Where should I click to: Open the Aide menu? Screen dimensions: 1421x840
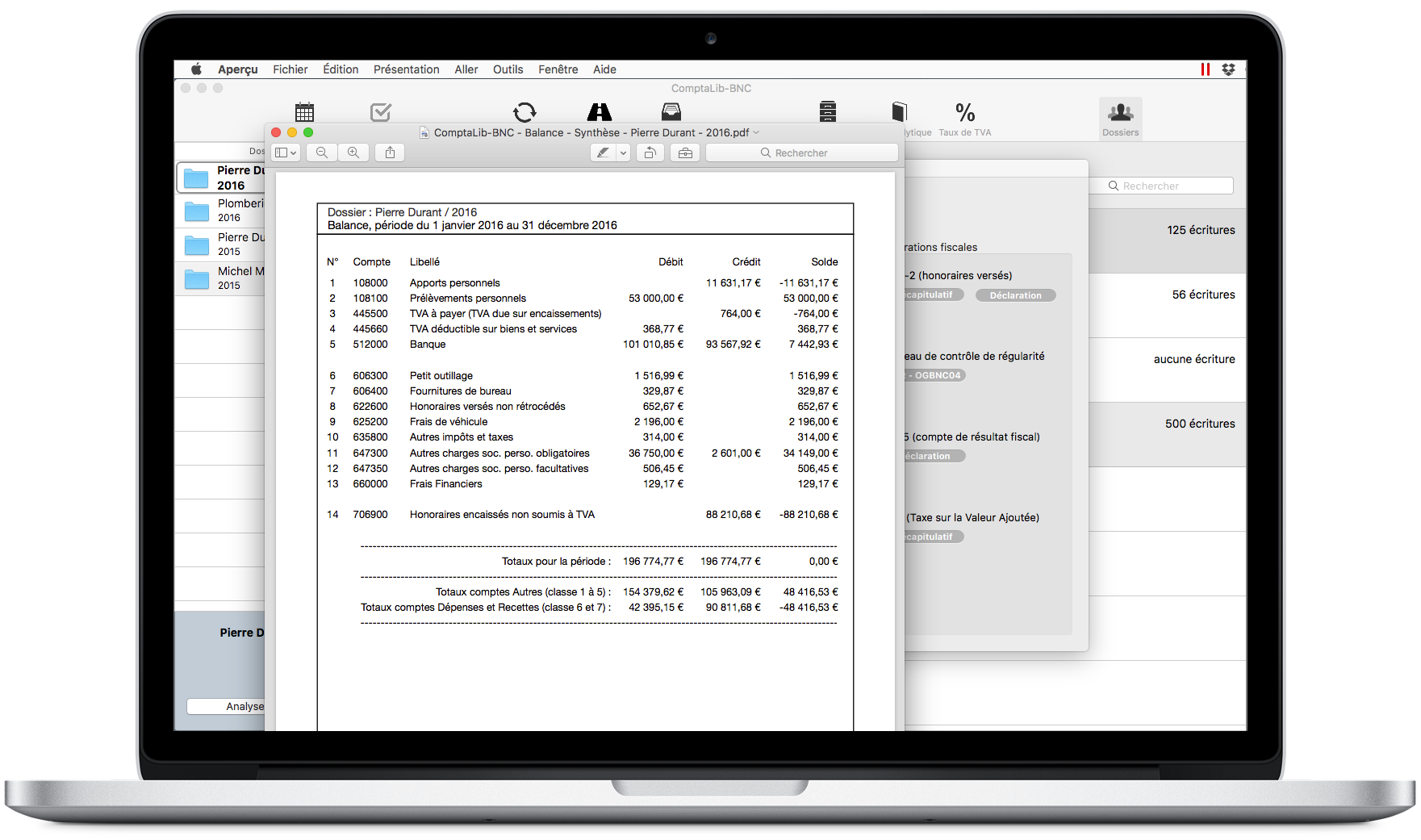[x=604, y=69]
